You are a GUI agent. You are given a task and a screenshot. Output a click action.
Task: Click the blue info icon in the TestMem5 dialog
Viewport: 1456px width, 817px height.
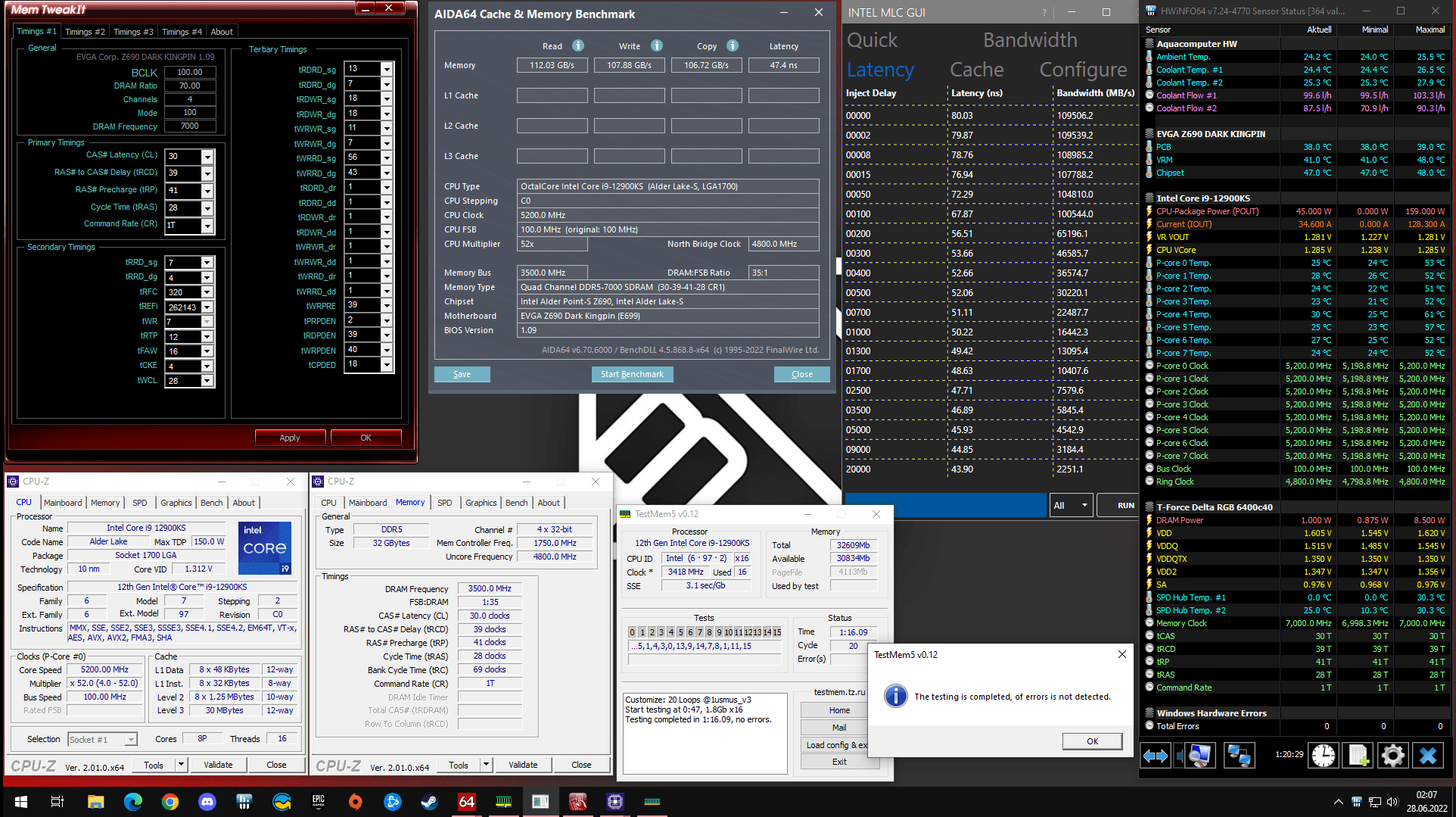[895, 696]
